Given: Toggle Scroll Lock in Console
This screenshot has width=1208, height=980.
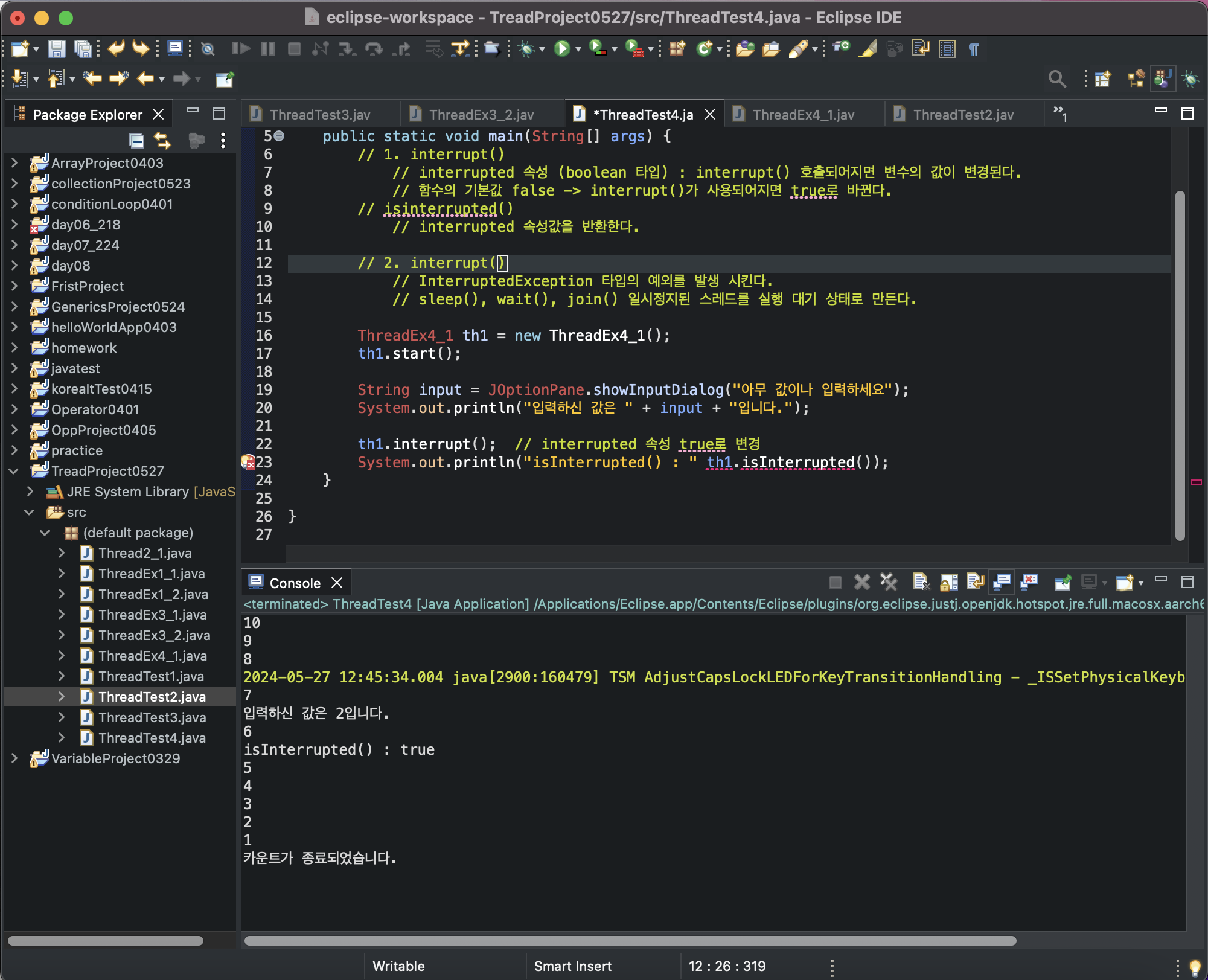Looking at the screenshot, I should point(948,582).
